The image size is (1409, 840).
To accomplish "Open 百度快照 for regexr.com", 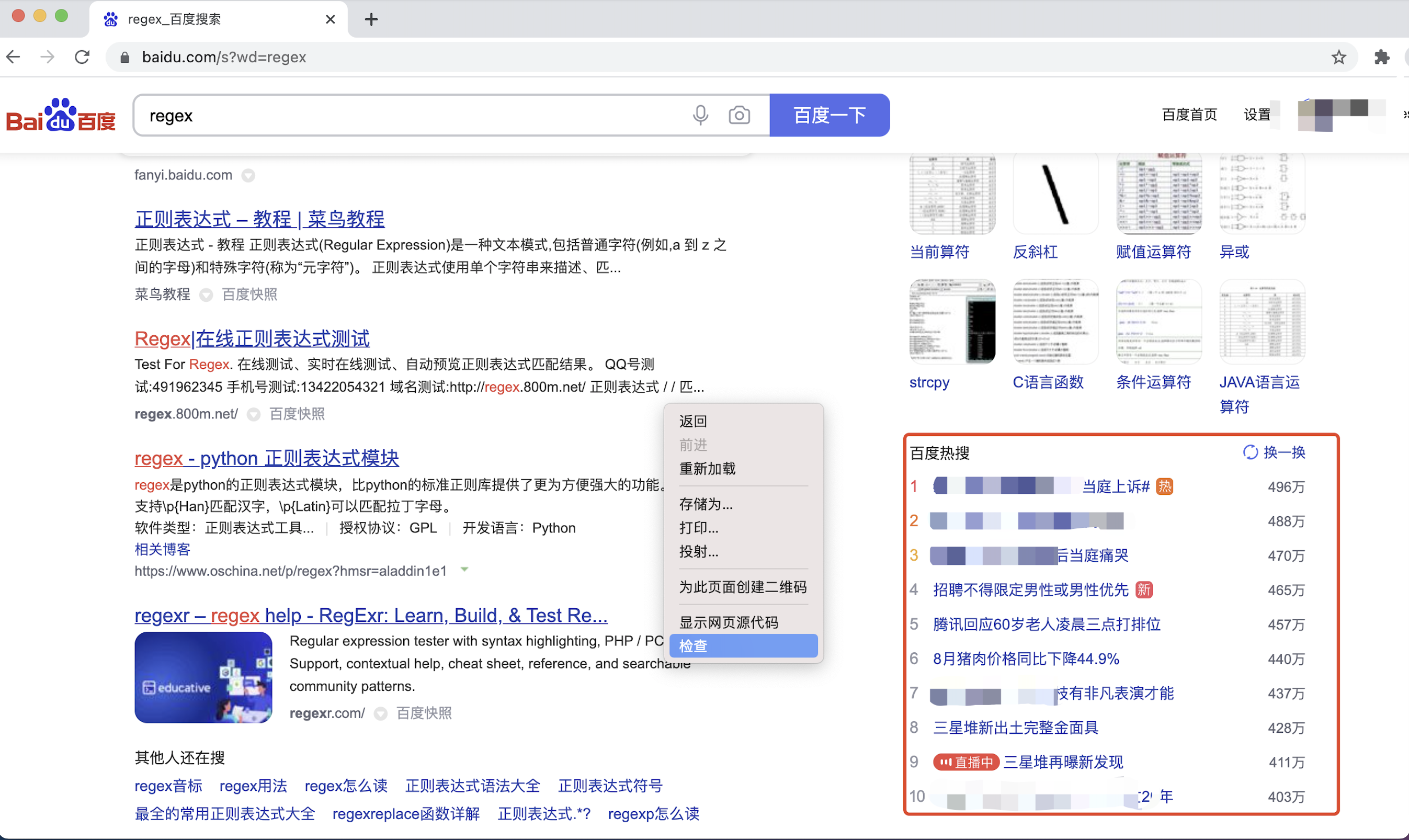I will (424, 713).
